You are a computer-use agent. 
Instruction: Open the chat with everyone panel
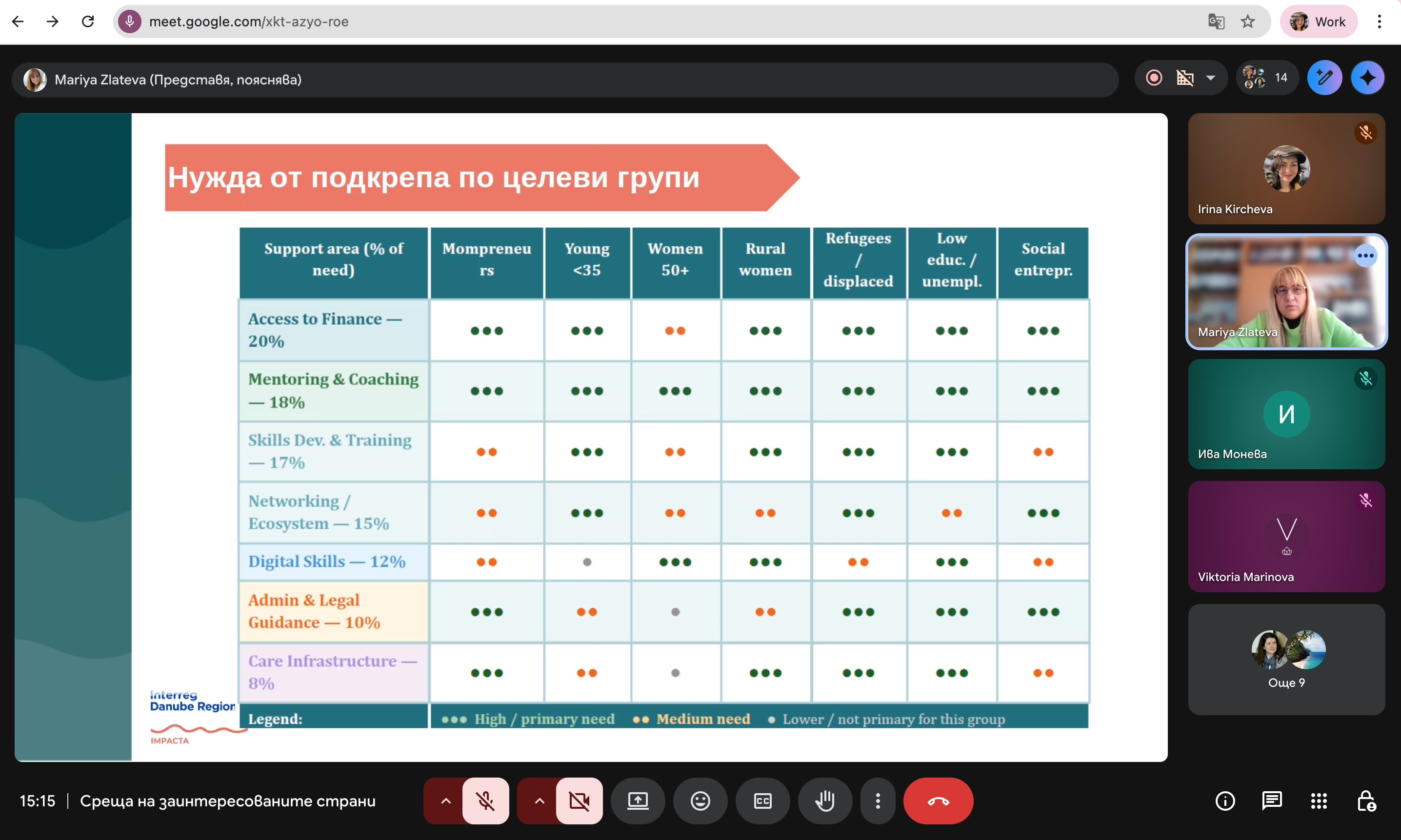[x=1271, y=800]
